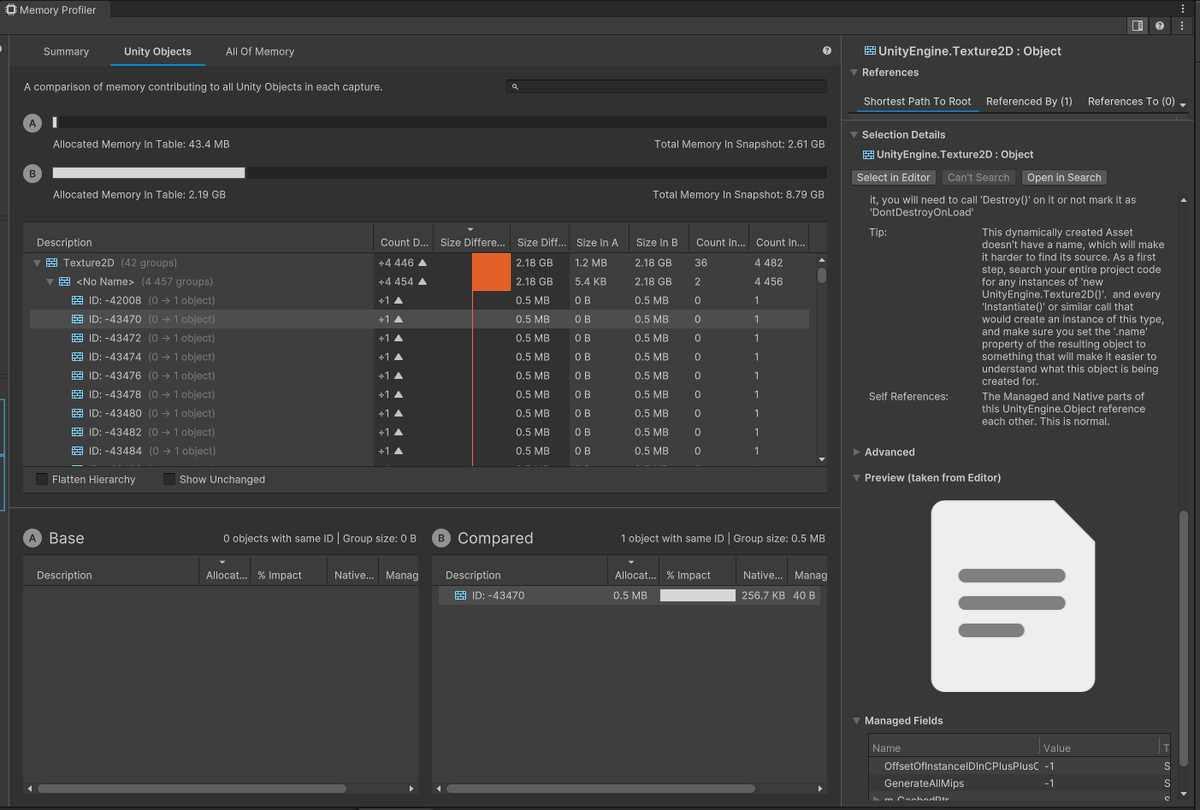Click the Texture2D preview thumbnail

pos(1012,596)
